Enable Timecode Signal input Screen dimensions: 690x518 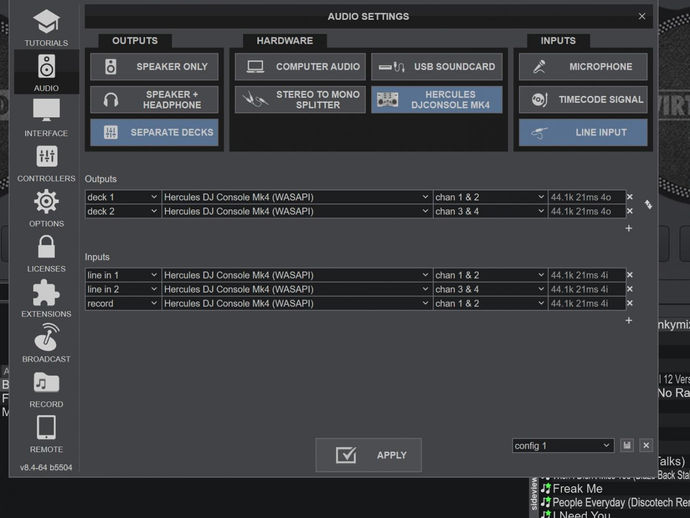(x=583, y=99)
